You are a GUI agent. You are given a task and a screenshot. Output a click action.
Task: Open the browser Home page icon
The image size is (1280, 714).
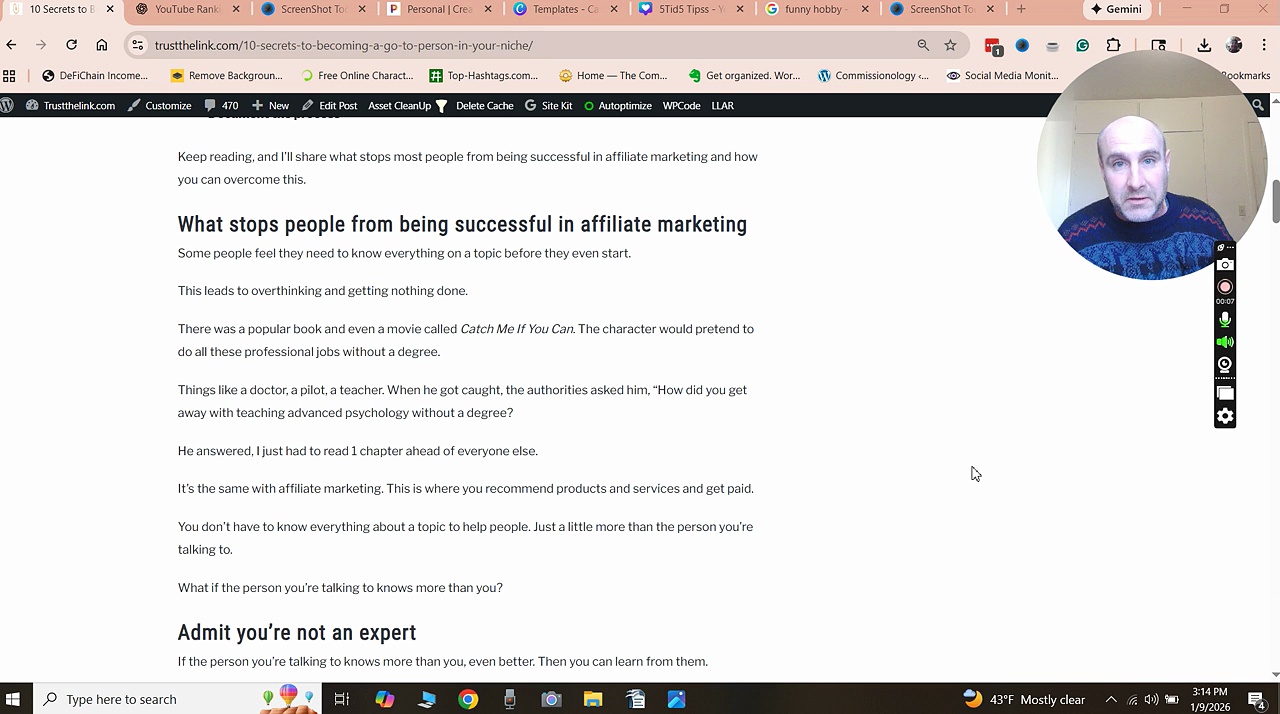click(102, 45)
